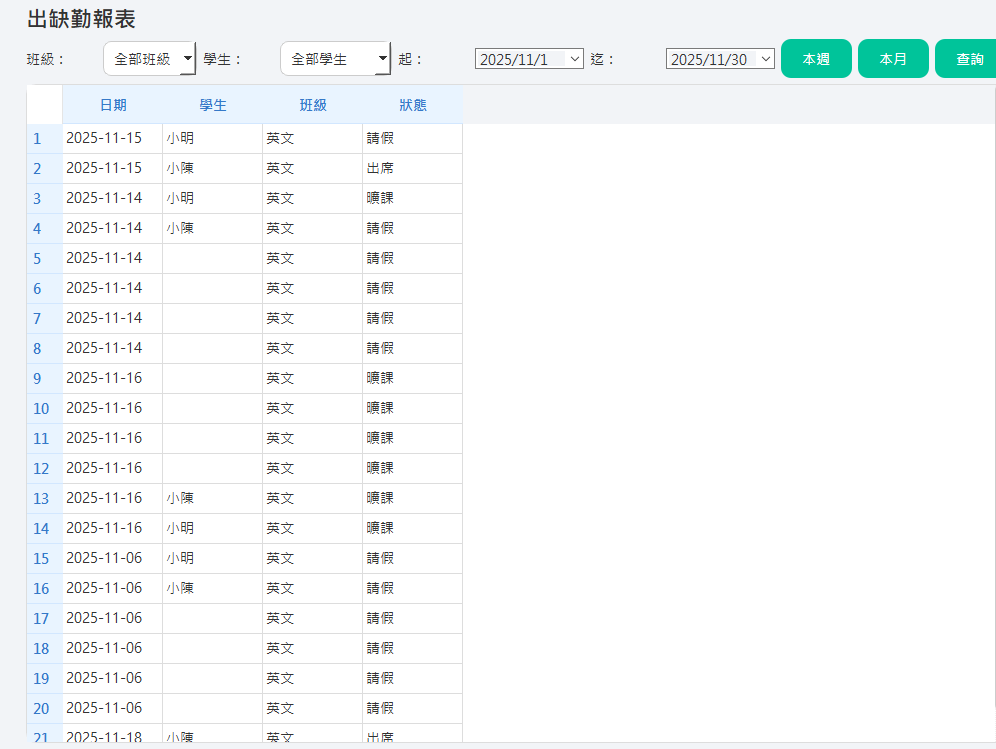
Task: Click the 本週 quick filter button
Action: point(816,58)
